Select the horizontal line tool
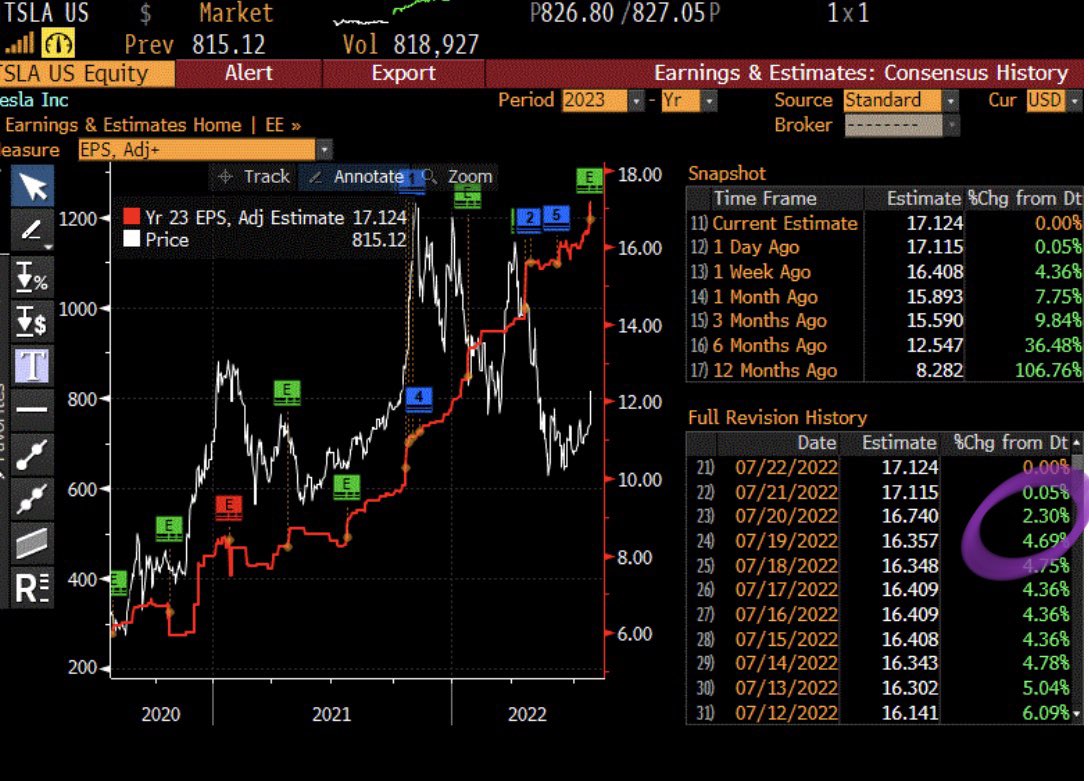This screenshot has width=1089, height=781. pos(32,408)
